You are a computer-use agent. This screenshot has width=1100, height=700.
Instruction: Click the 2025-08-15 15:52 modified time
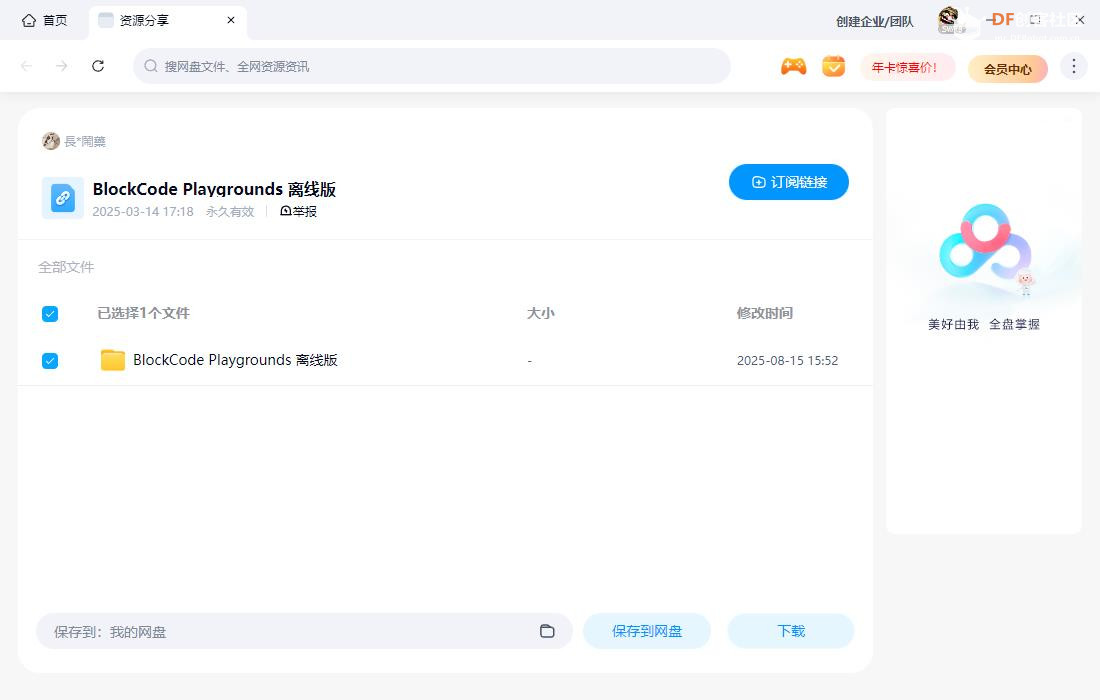pyautogui.click(x=787, y=361)
